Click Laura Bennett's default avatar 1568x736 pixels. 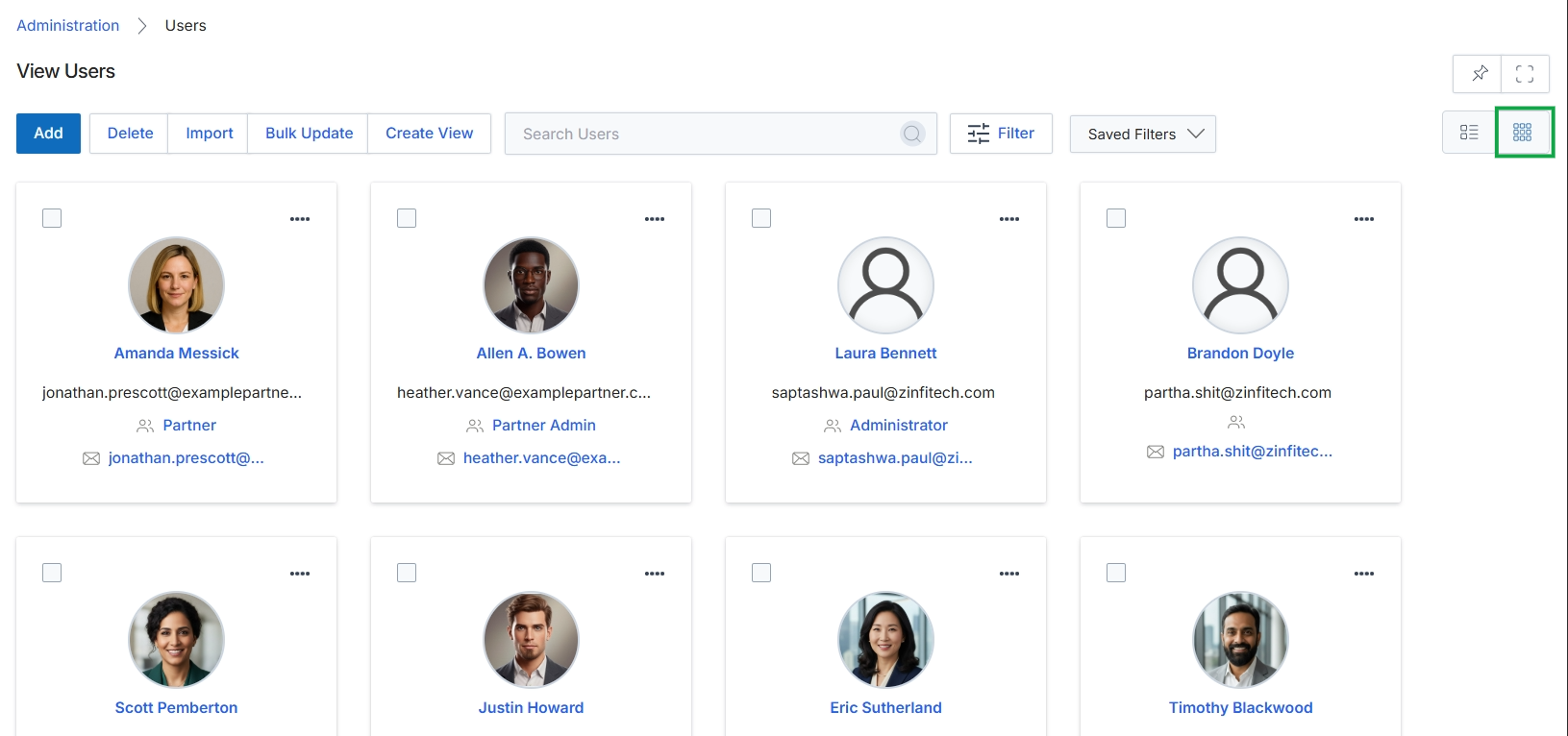[885, 285]
